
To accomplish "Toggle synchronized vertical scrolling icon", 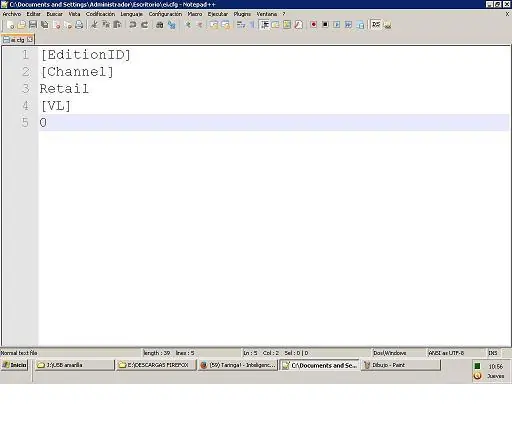I will 214,25.
